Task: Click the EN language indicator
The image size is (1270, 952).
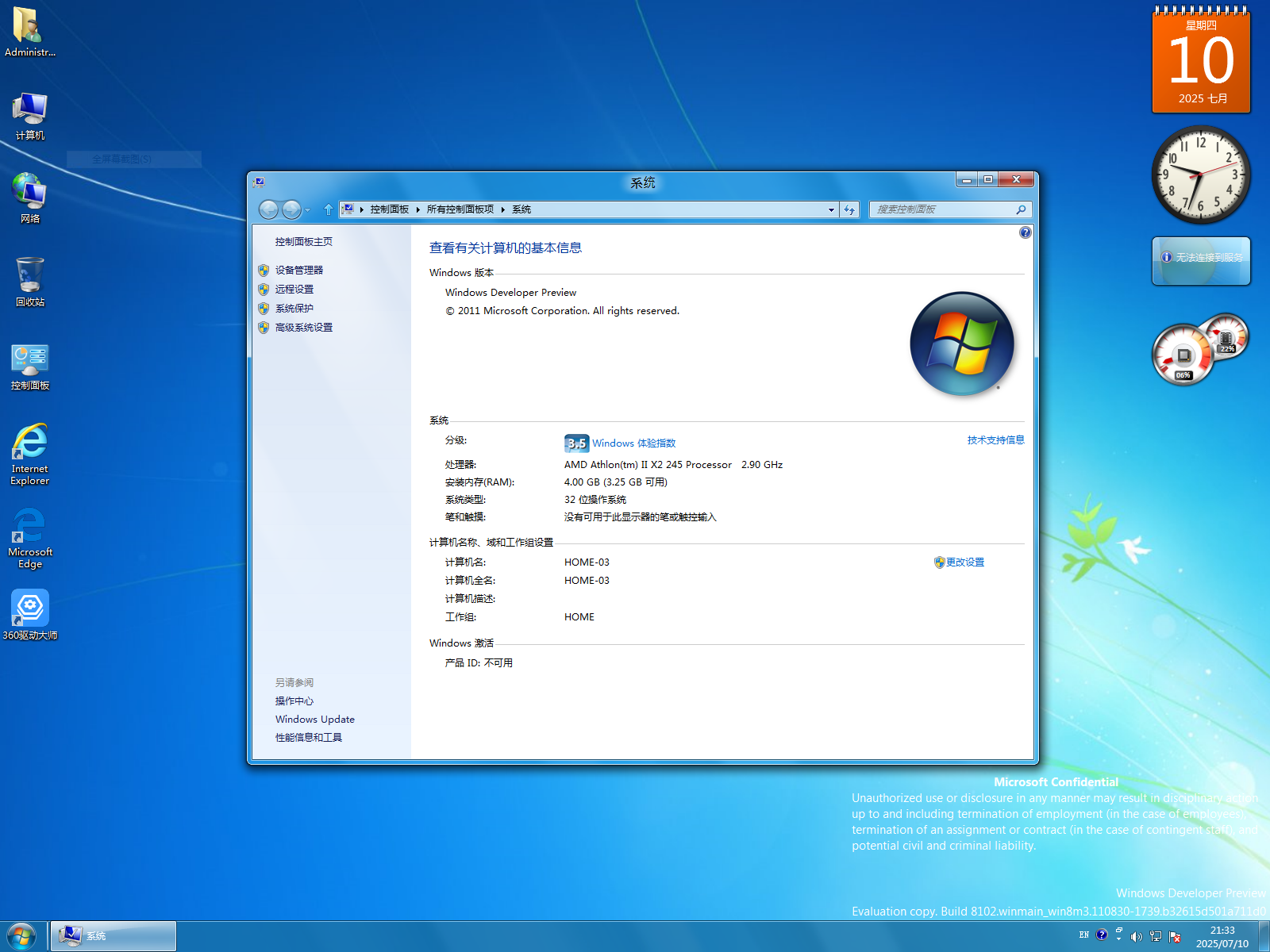Action: 1084,935
